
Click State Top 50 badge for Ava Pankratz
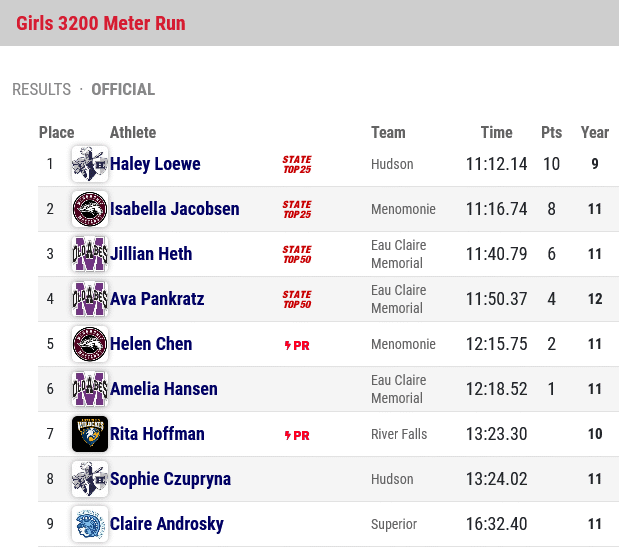pyautogui.click(x=297, y=299)
